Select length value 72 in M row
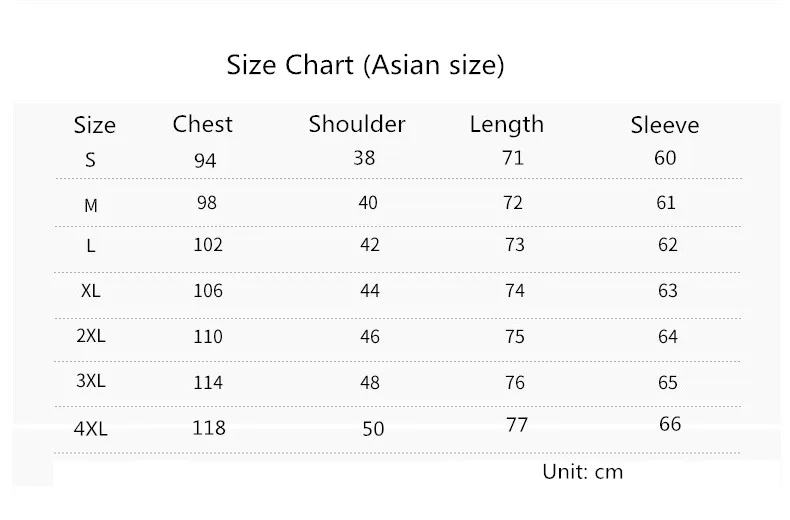This screenshot has width=790, height=520. pyautogui.click(x=513, y=203)
